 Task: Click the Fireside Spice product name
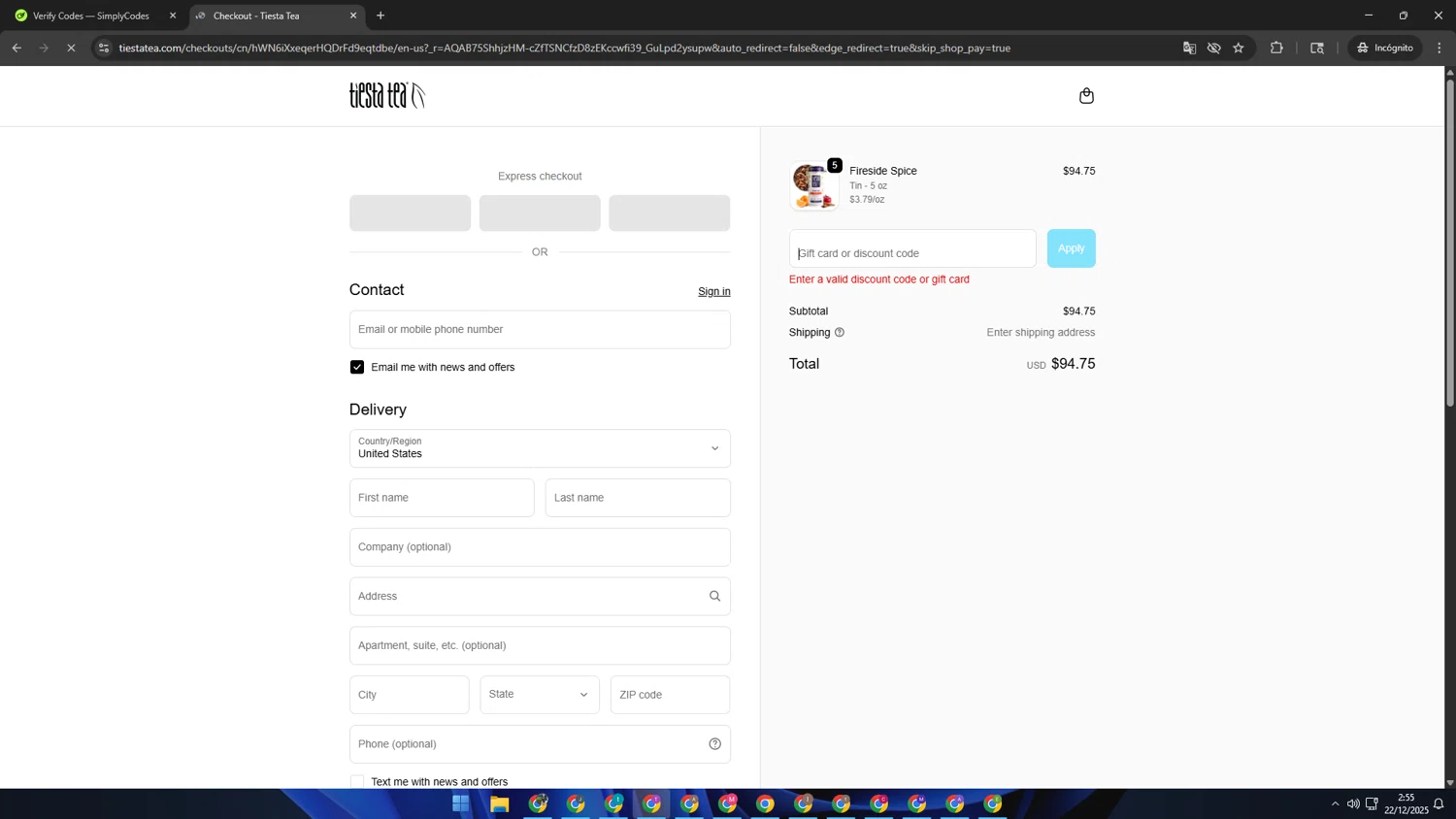883,171
